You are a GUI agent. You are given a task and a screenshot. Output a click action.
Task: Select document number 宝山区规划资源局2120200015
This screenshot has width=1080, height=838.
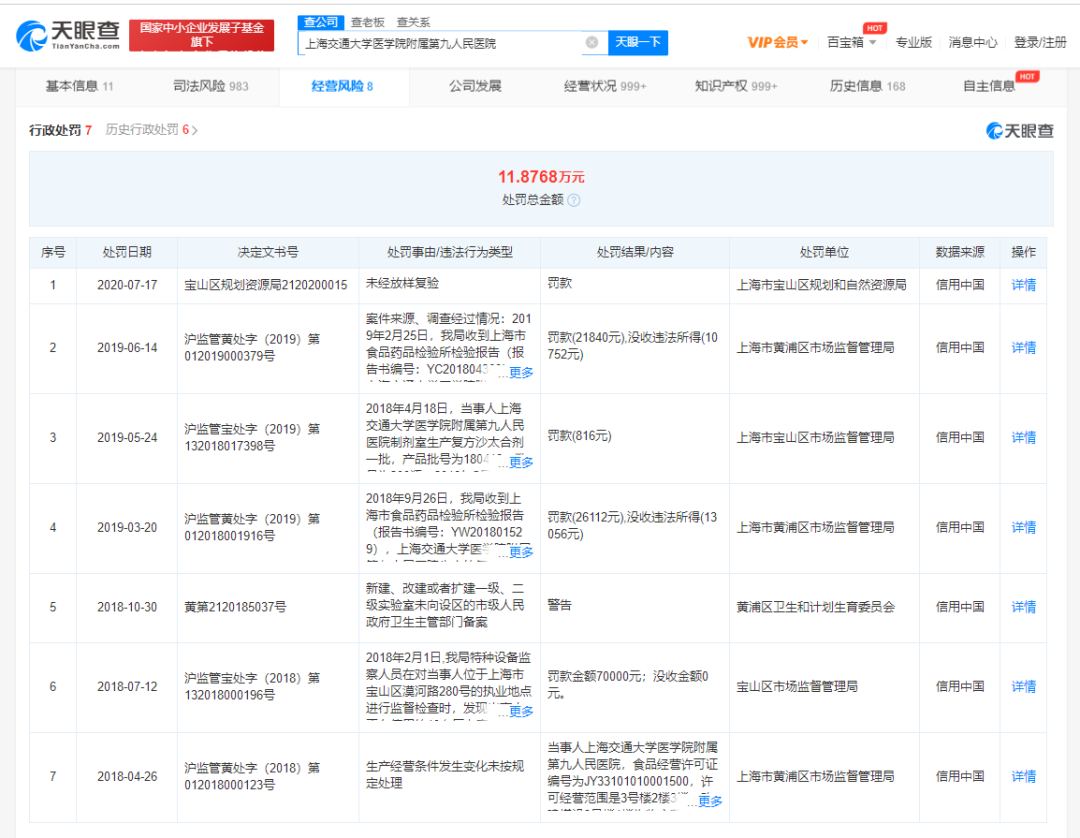(x=266, y=285)
